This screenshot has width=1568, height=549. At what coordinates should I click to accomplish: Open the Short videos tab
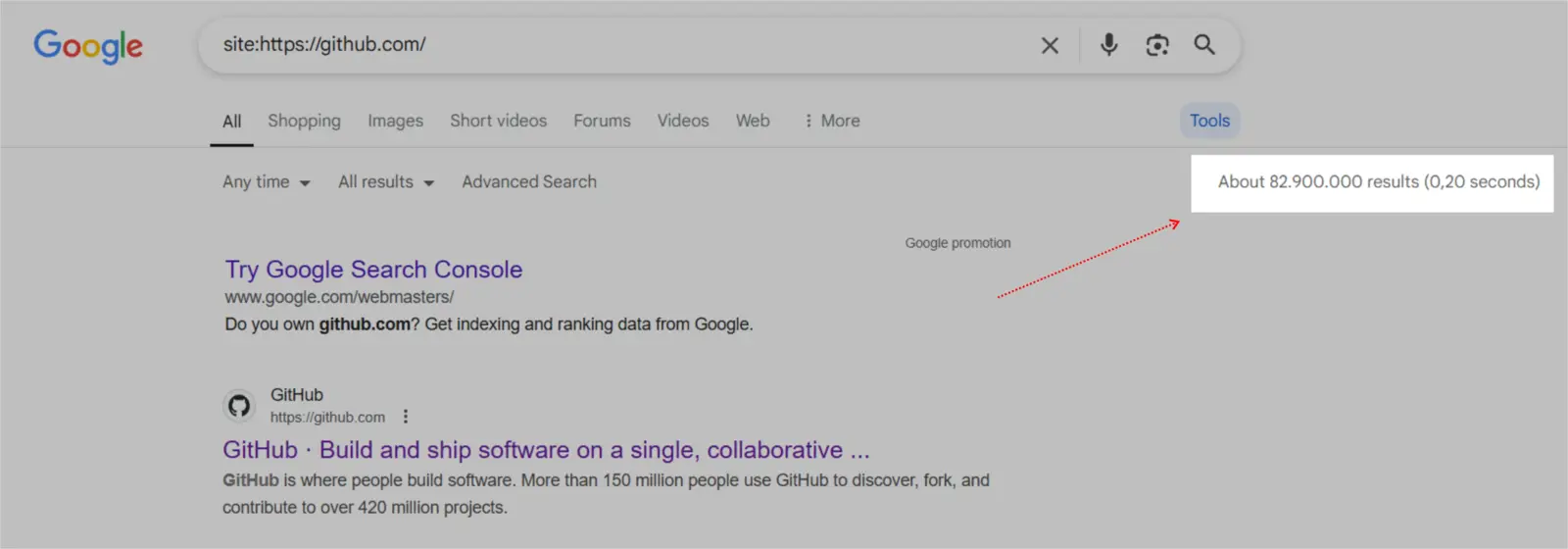pyautogui.click(x=498, y=121)
